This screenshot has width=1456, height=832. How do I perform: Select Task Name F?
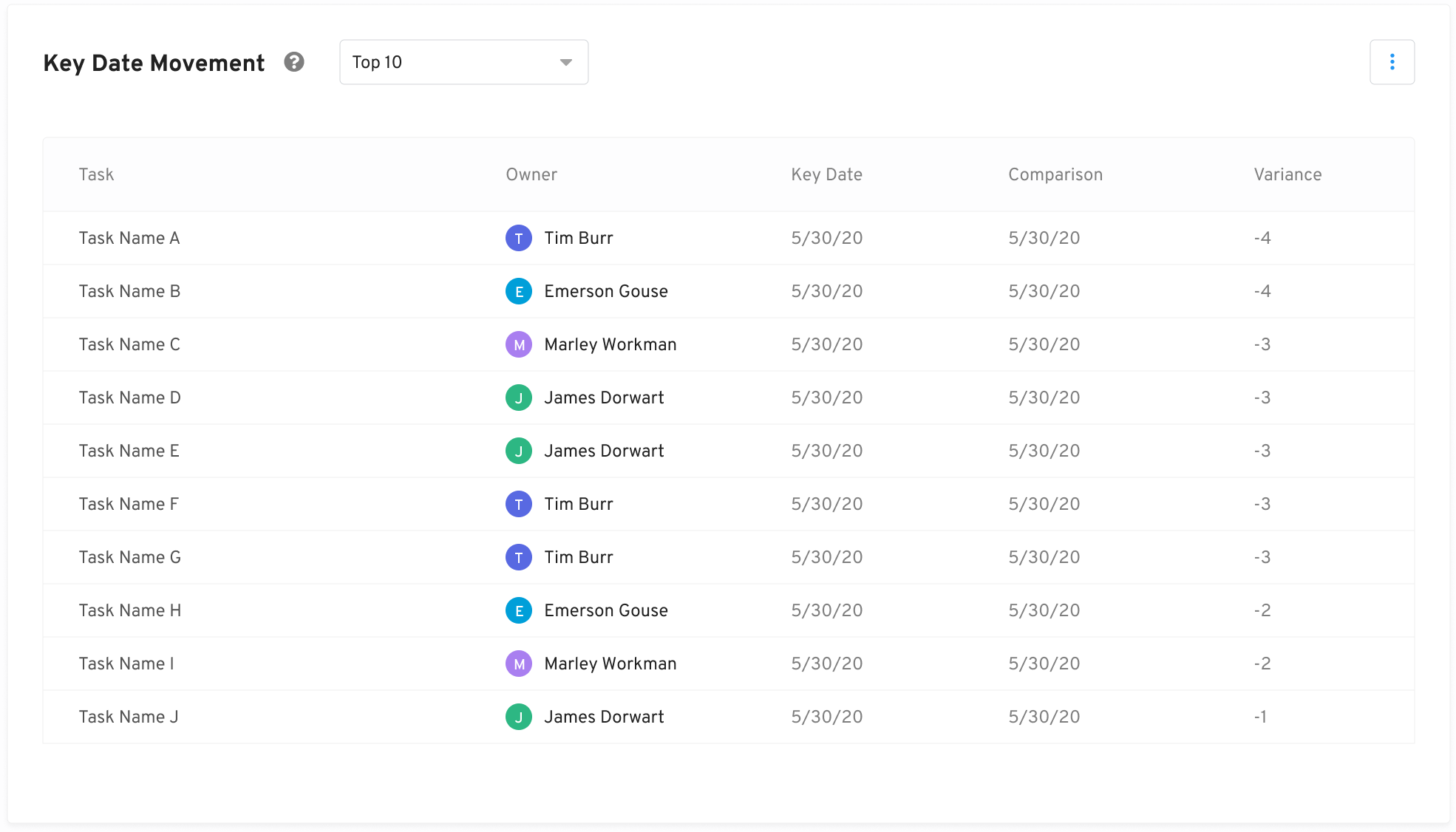[x=129, y=504]
